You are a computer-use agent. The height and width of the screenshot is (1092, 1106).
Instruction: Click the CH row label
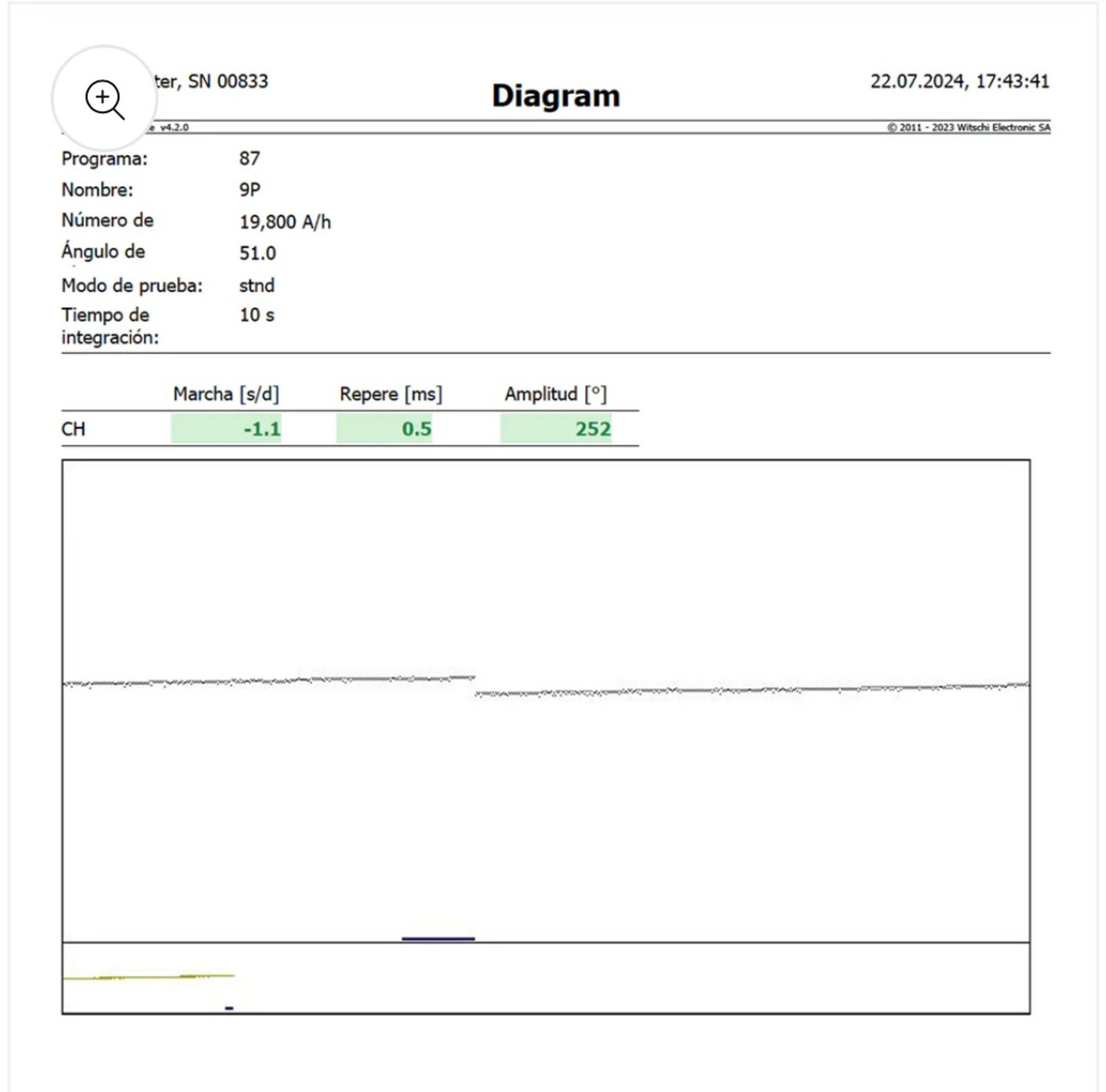click(x=73, y=429)
